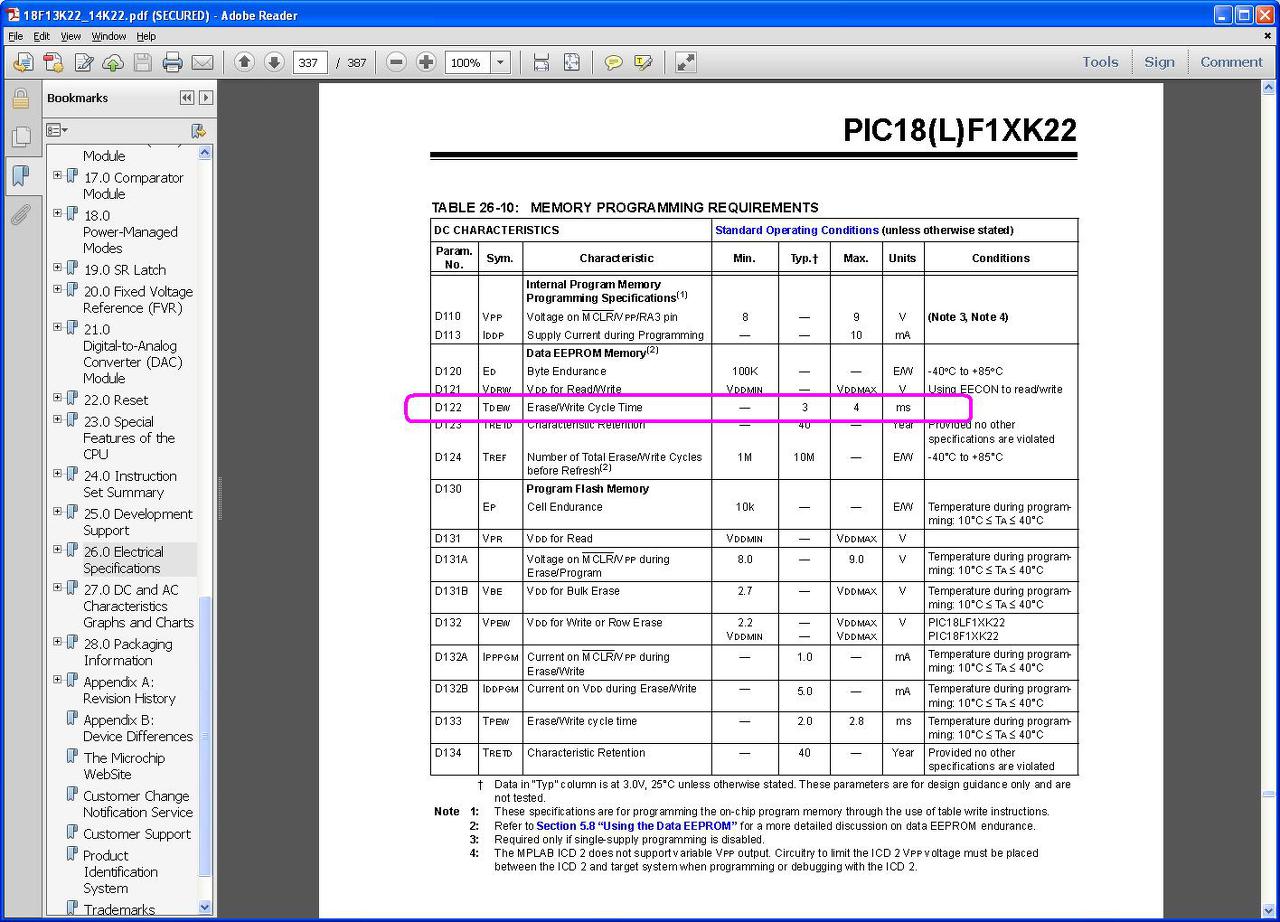
Task: Zoom in with the plus button
Action: point(426,62)
